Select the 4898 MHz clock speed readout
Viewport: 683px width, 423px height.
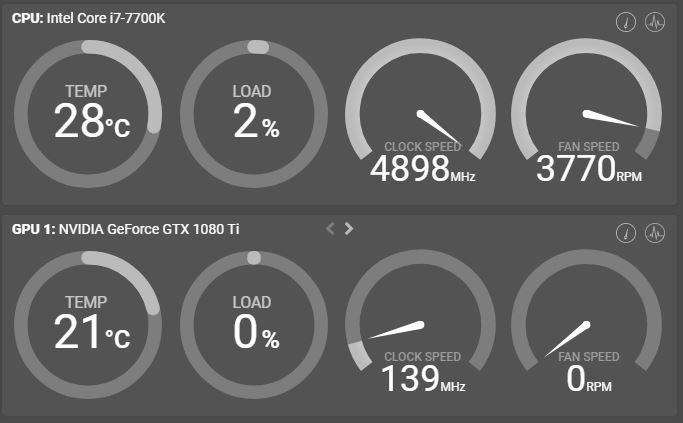(421, 170)
